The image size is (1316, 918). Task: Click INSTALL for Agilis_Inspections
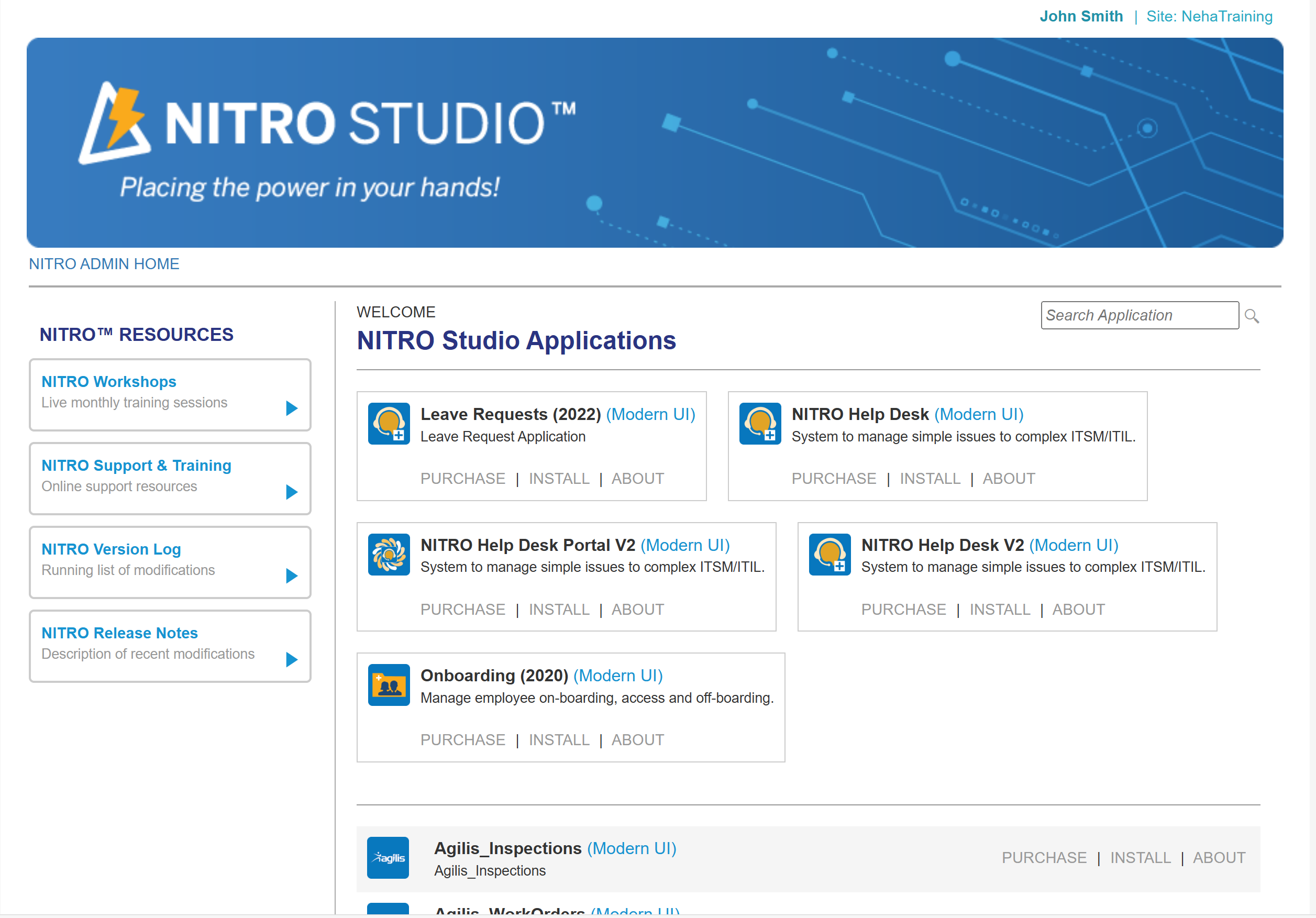1140,858
